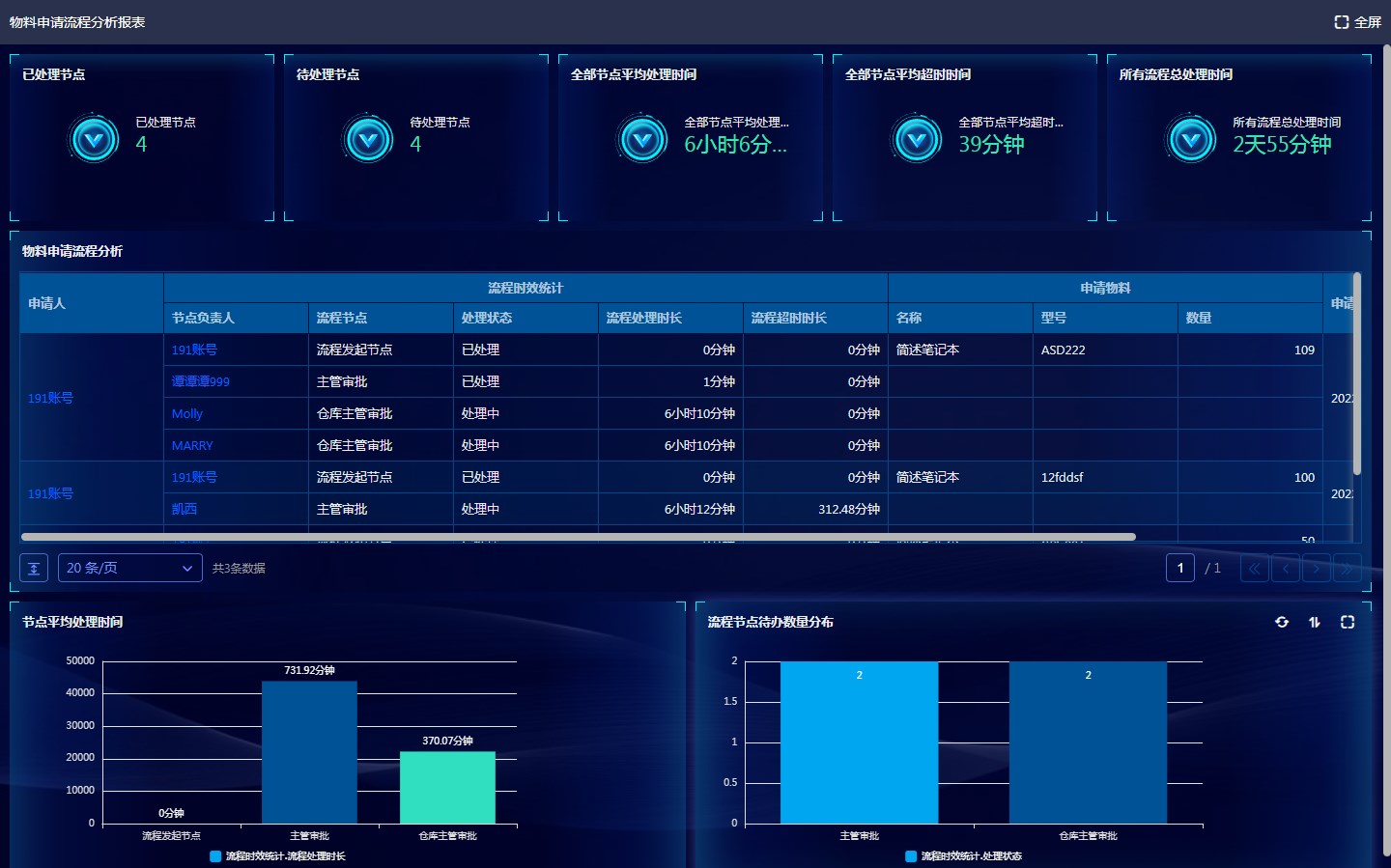Maximize the 流程节点待办数量分布 chart panel
The image size is (1391, 868).
pyautogui.click(x=1348, y=622)
